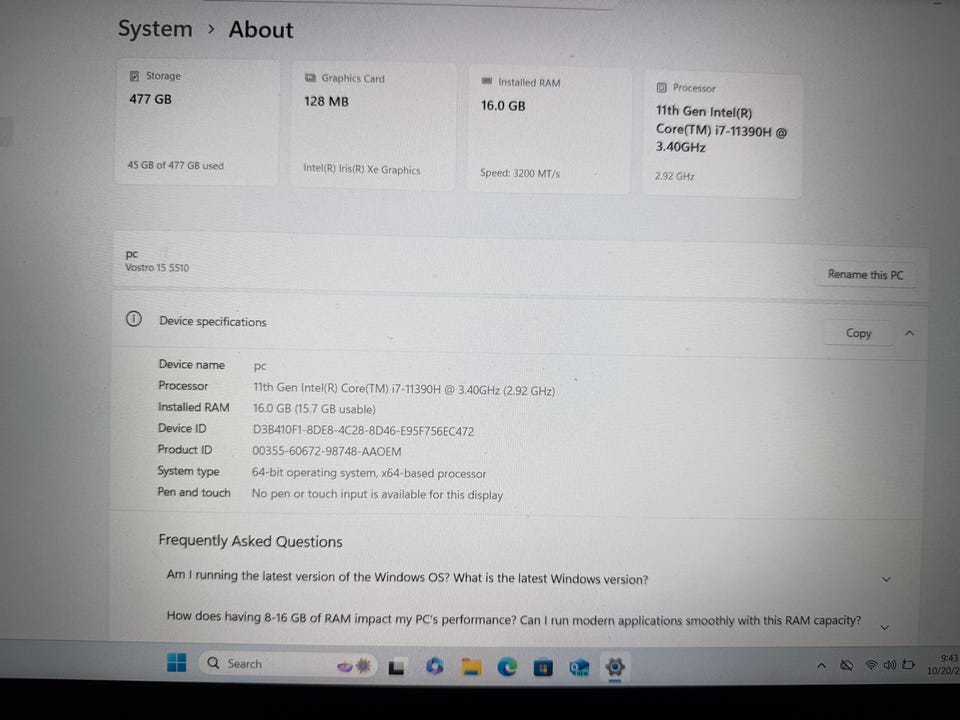
Task: Open the Processor info card
Action: pyautogui.click(x=722, y=134)
